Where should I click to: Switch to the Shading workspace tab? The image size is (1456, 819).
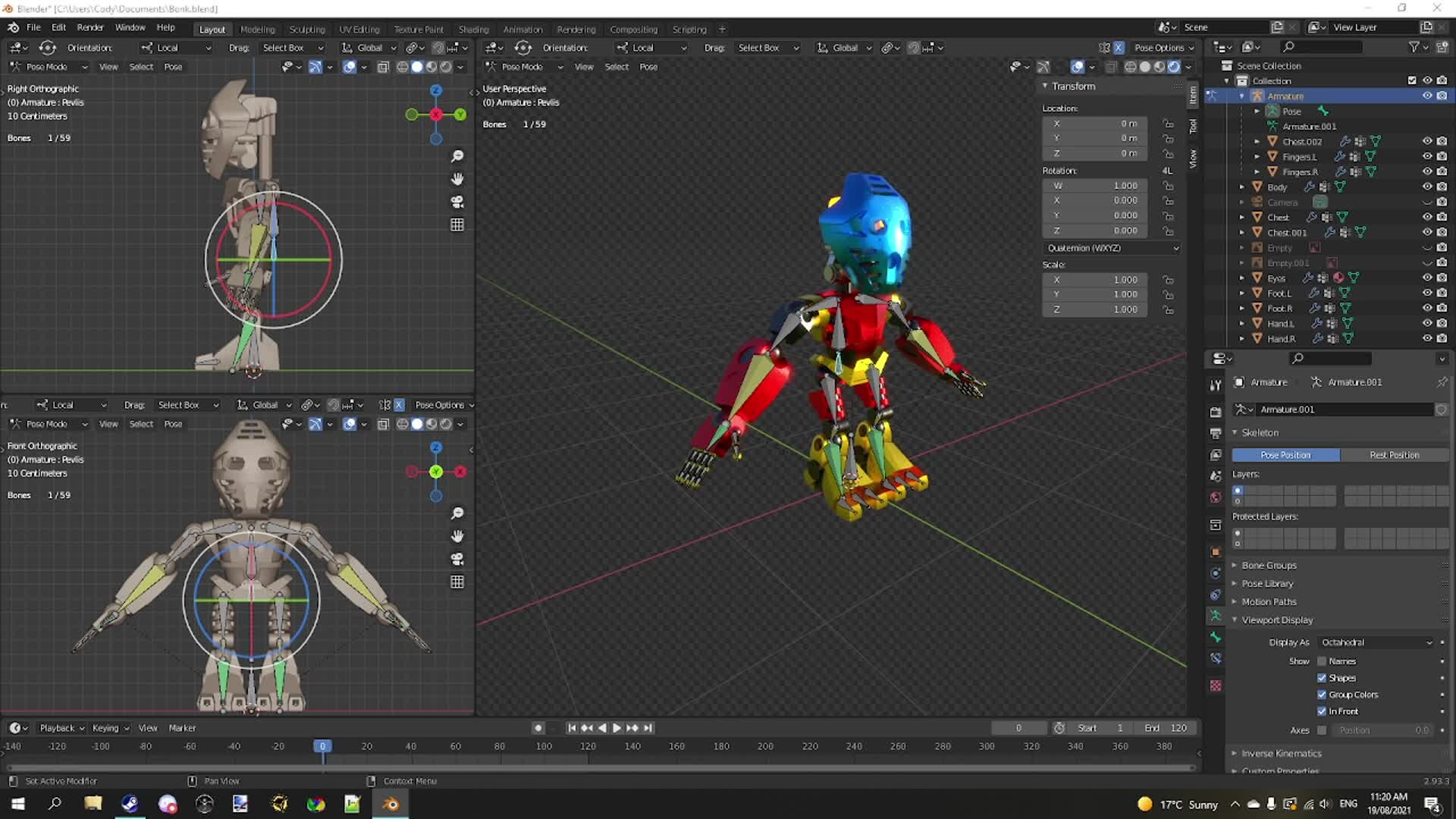pyautogui.click(x=473, y=29)
